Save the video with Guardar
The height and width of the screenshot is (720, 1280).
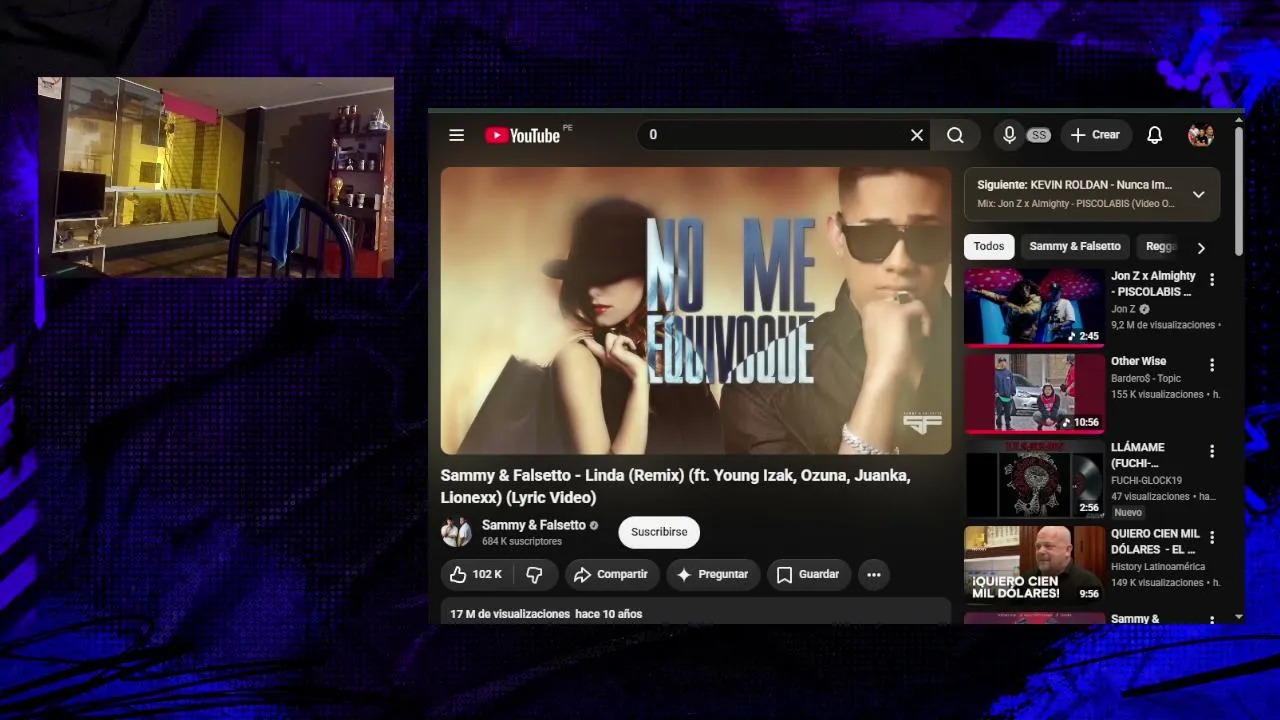tap(808, 574)
